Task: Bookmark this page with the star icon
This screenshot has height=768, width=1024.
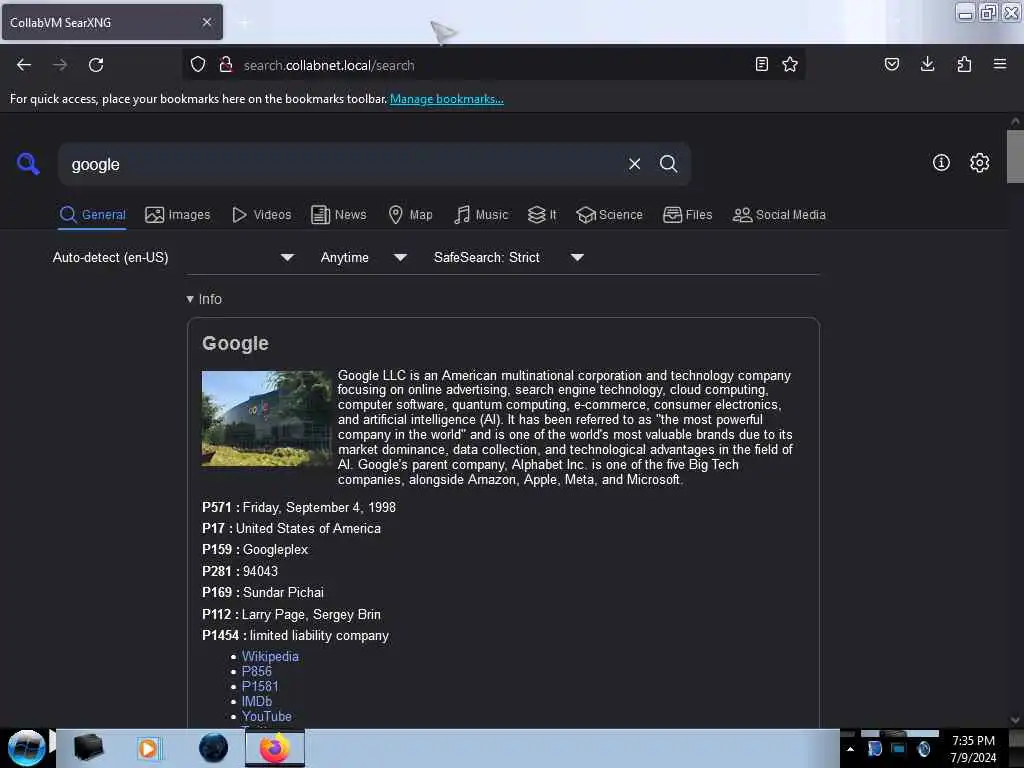Action: click(x=790, y=64)
